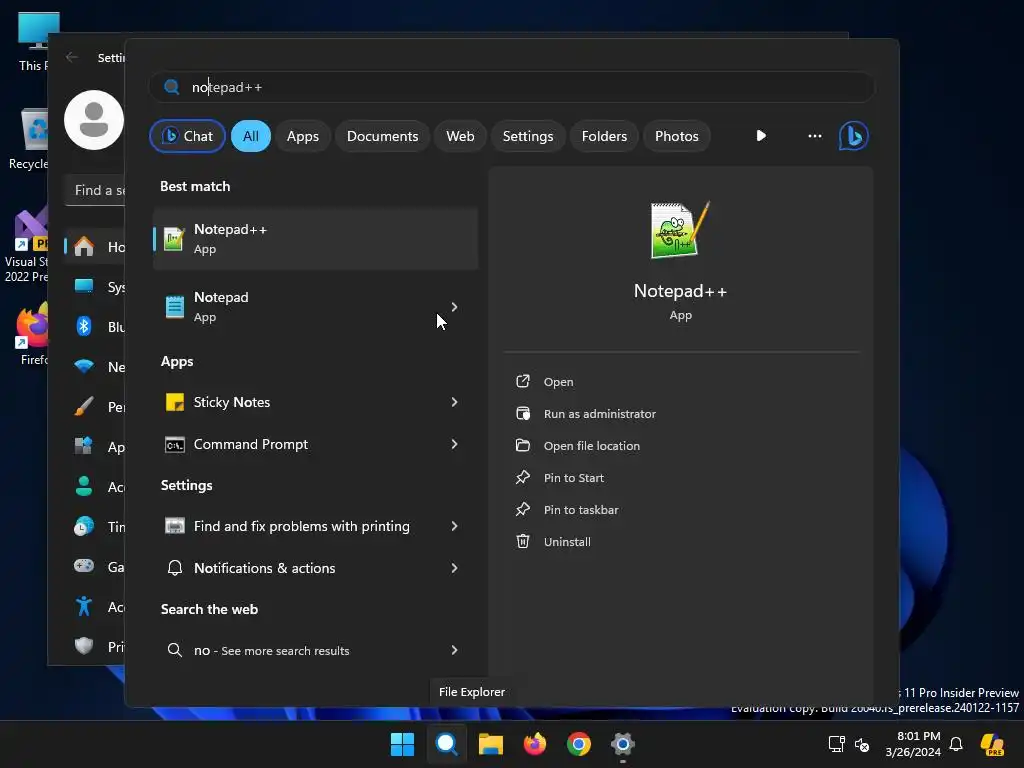Switch to the Web filter tab

(460, 136)
